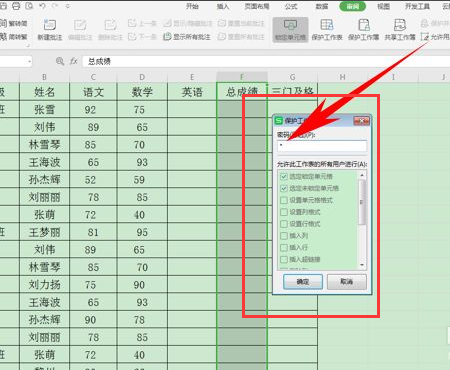This screenshot has height=370, width=450.
Task: Click the formula bar containing 总成绩
Action: [266, 61]
